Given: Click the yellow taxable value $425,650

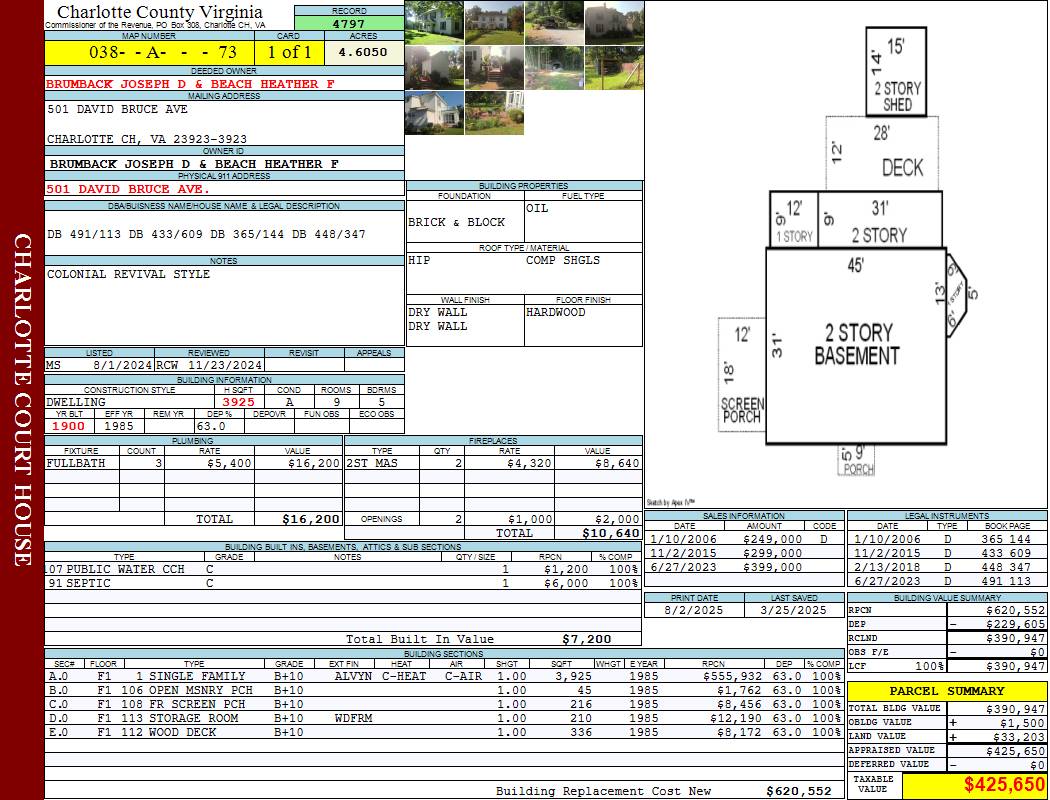Looking at the screenshot, I should tap(974, 785).
